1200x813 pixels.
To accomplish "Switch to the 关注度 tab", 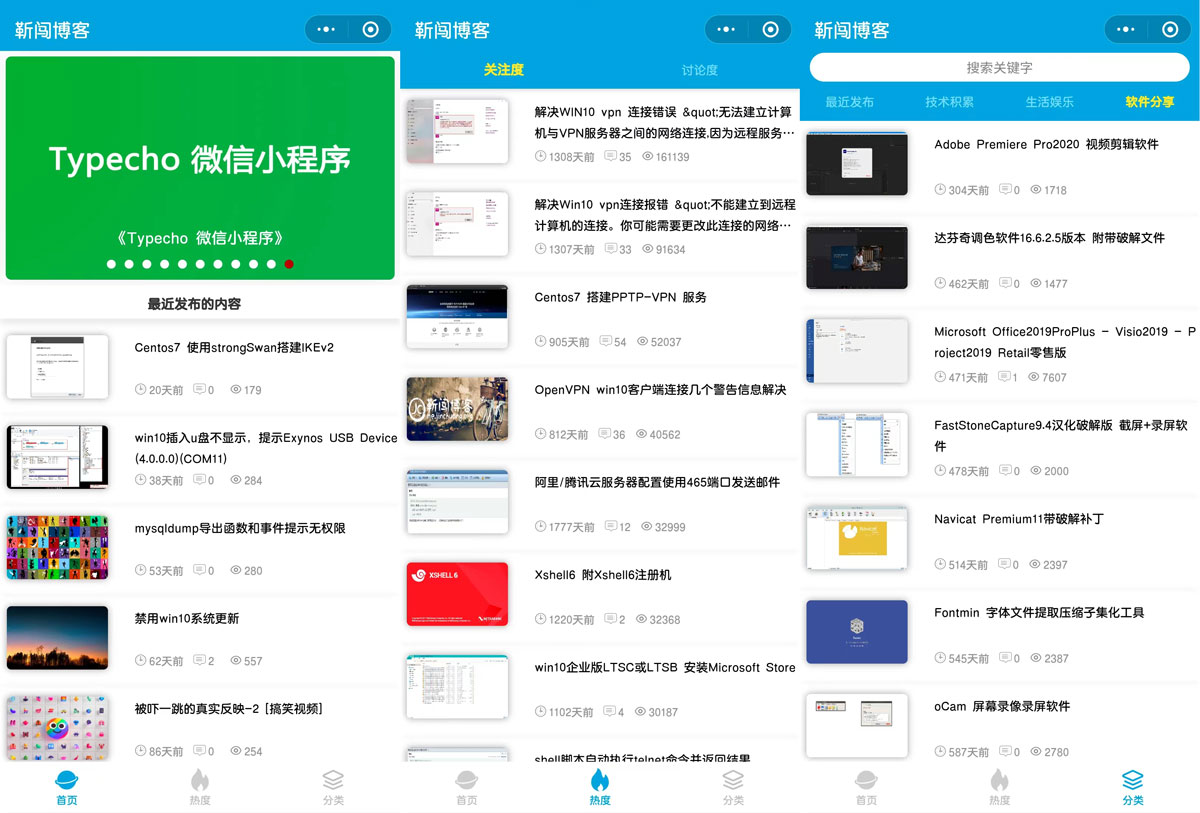I will tap(503, 70).
